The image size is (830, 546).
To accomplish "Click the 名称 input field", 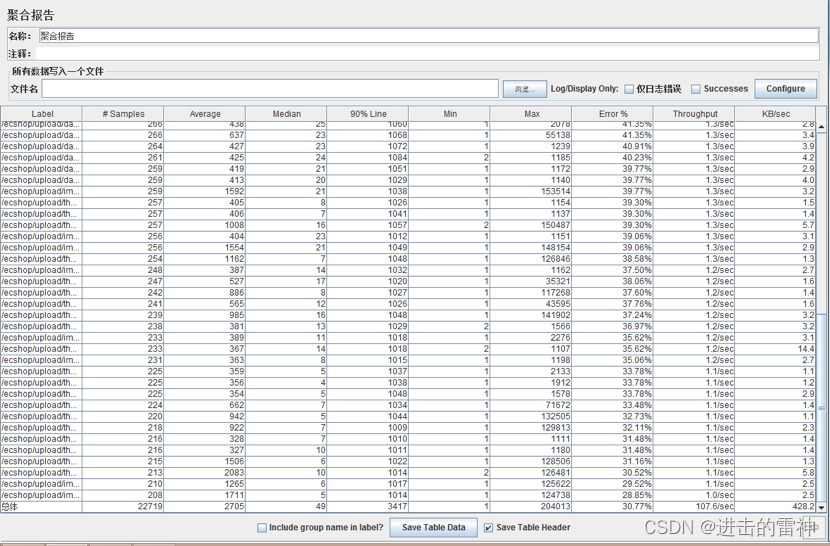I will tap(429, 36).
